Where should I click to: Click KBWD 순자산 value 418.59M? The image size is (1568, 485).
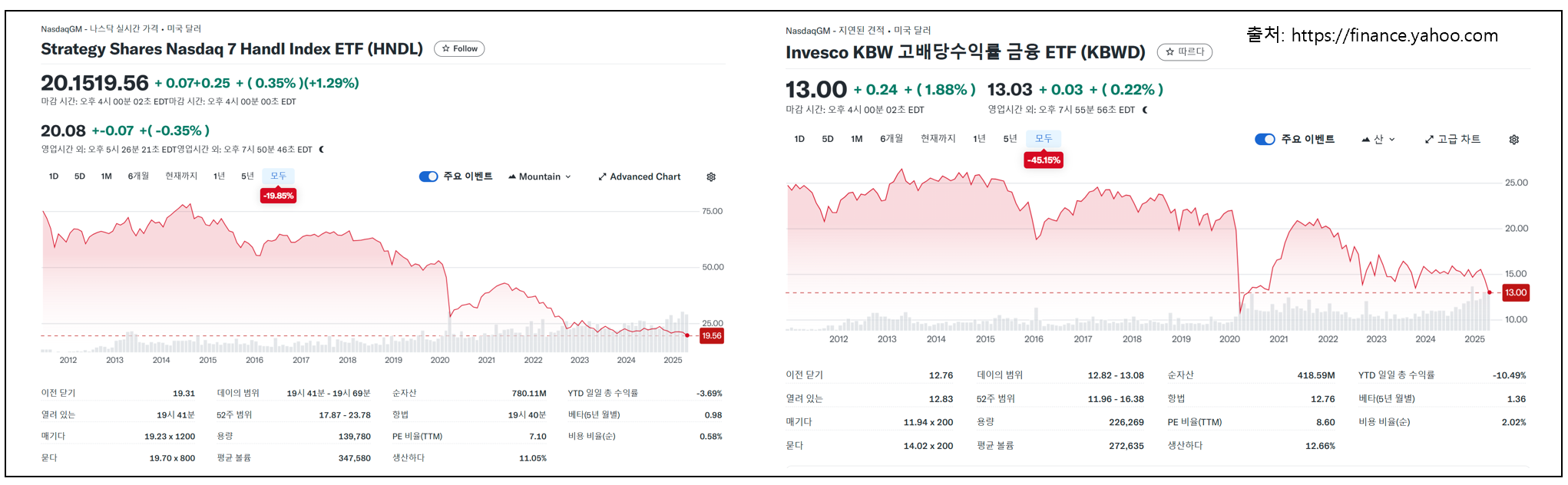[x=1316, y=375]
